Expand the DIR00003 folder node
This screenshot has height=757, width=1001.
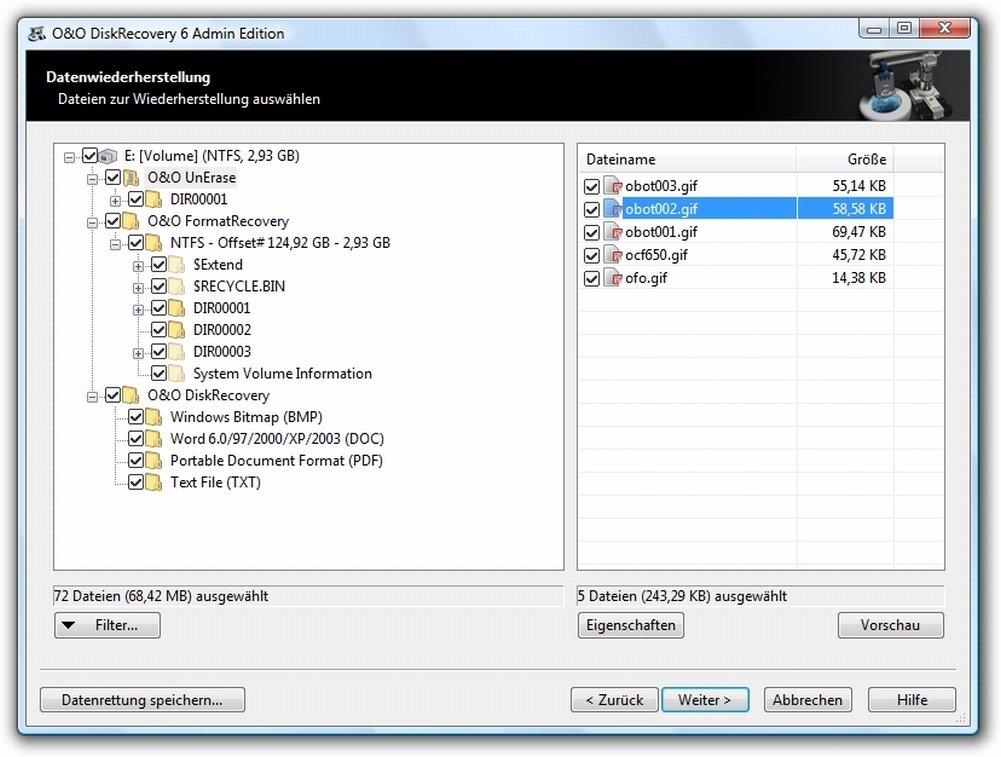[139, 353]
